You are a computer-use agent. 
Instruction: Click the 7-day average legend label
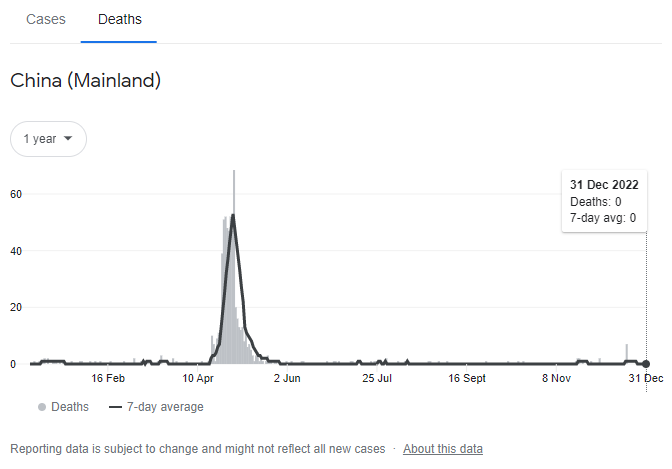pos(165,407)
